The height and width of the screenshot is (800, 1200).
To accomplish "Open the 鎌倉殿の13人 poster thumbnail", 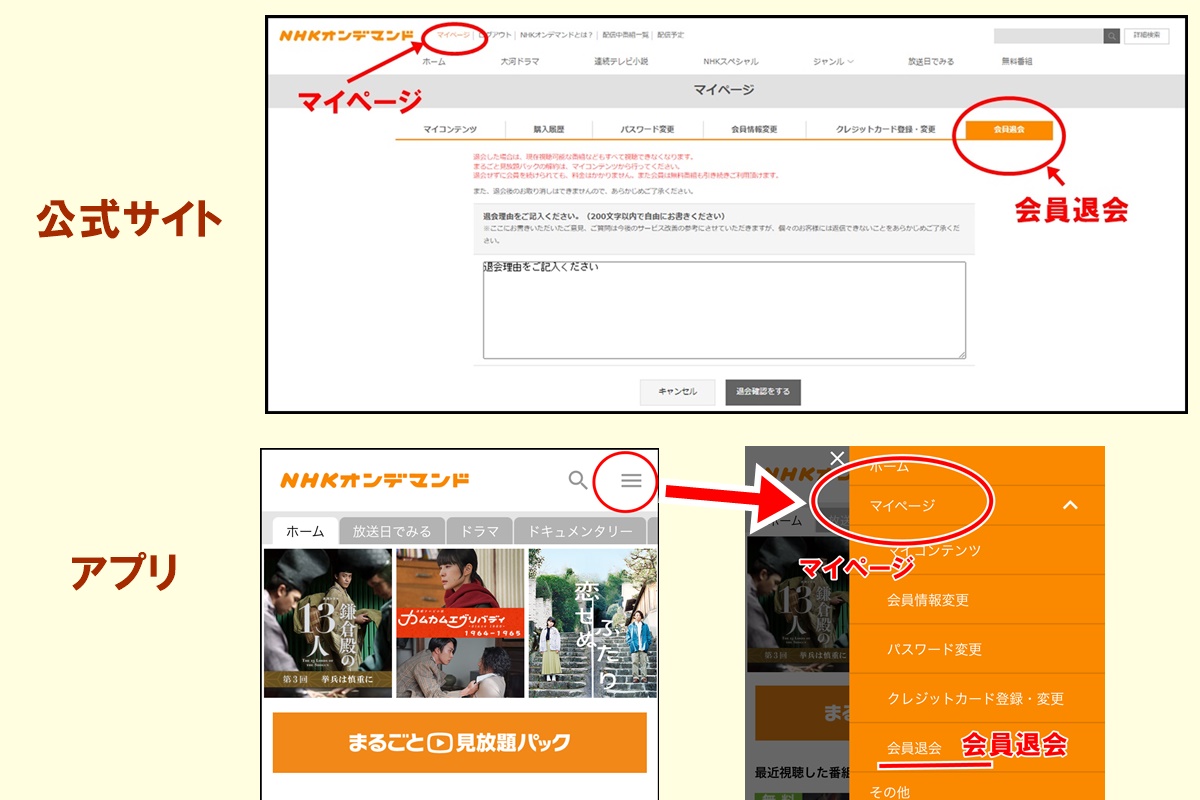I will click(x=328, y=622).
